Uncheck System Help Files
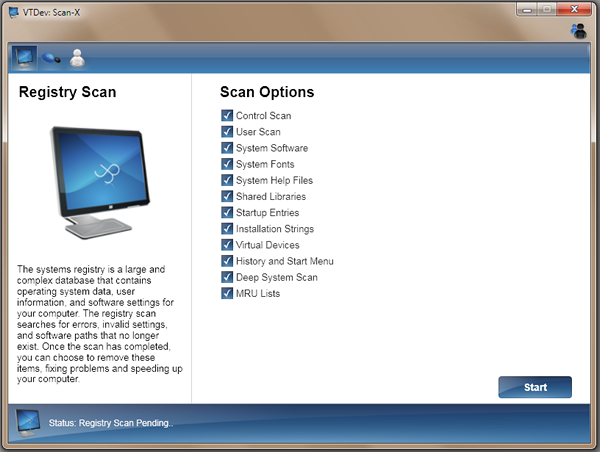 point(227,180)
